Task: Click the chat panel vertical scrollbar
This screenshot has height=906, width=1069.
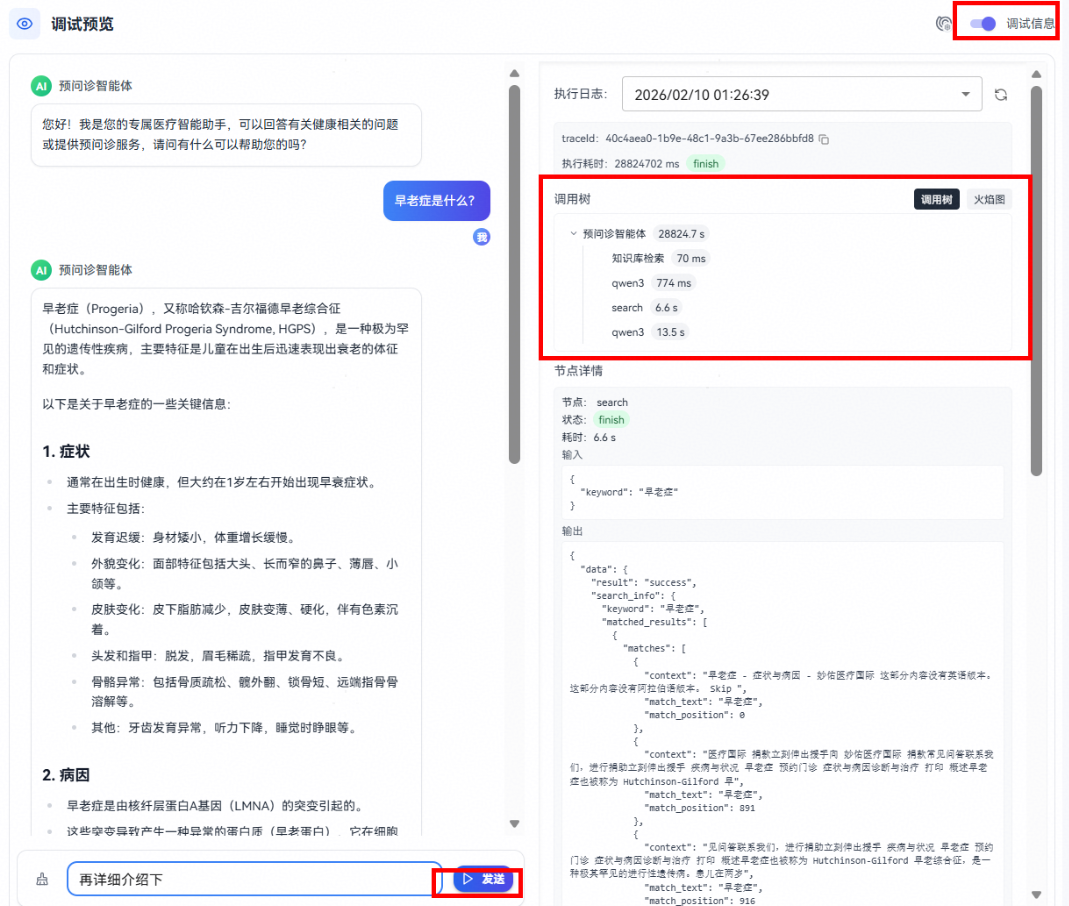Action: pyautogui.click(x=515, y=270)
